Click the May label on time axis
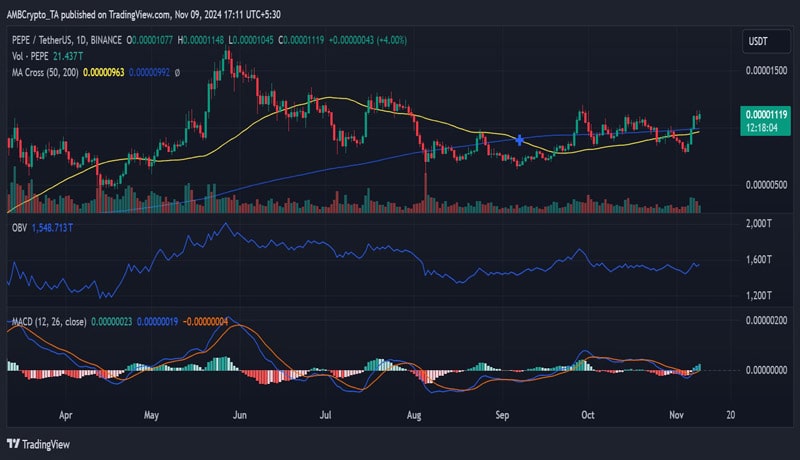The image size is (800, 460). point(151,415)
